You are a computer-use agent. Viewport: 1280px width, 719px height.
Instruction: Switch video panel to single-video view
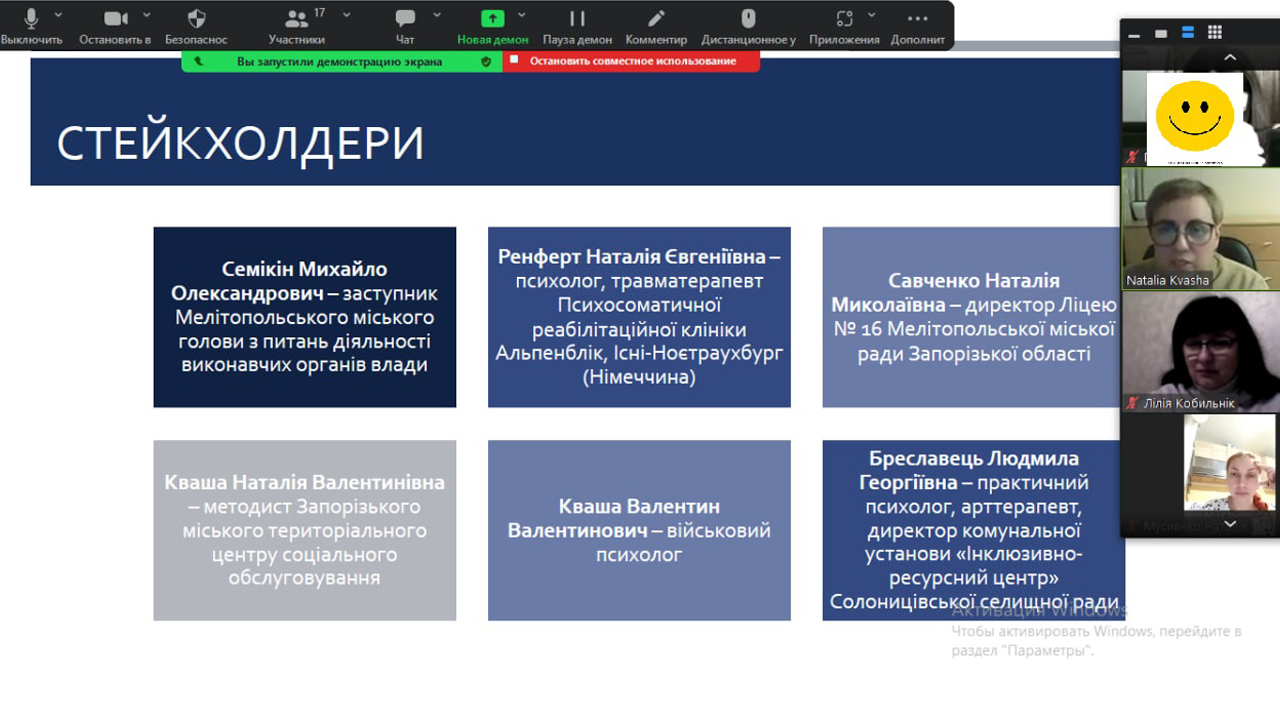tap(1161, 33)
